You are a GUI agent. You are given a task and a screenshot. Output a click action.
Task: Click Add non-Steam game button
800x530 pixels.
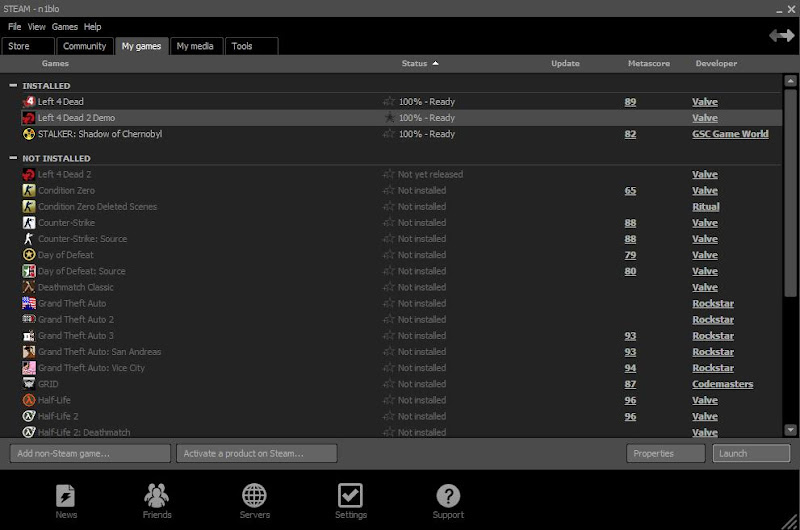coord(90,453)
